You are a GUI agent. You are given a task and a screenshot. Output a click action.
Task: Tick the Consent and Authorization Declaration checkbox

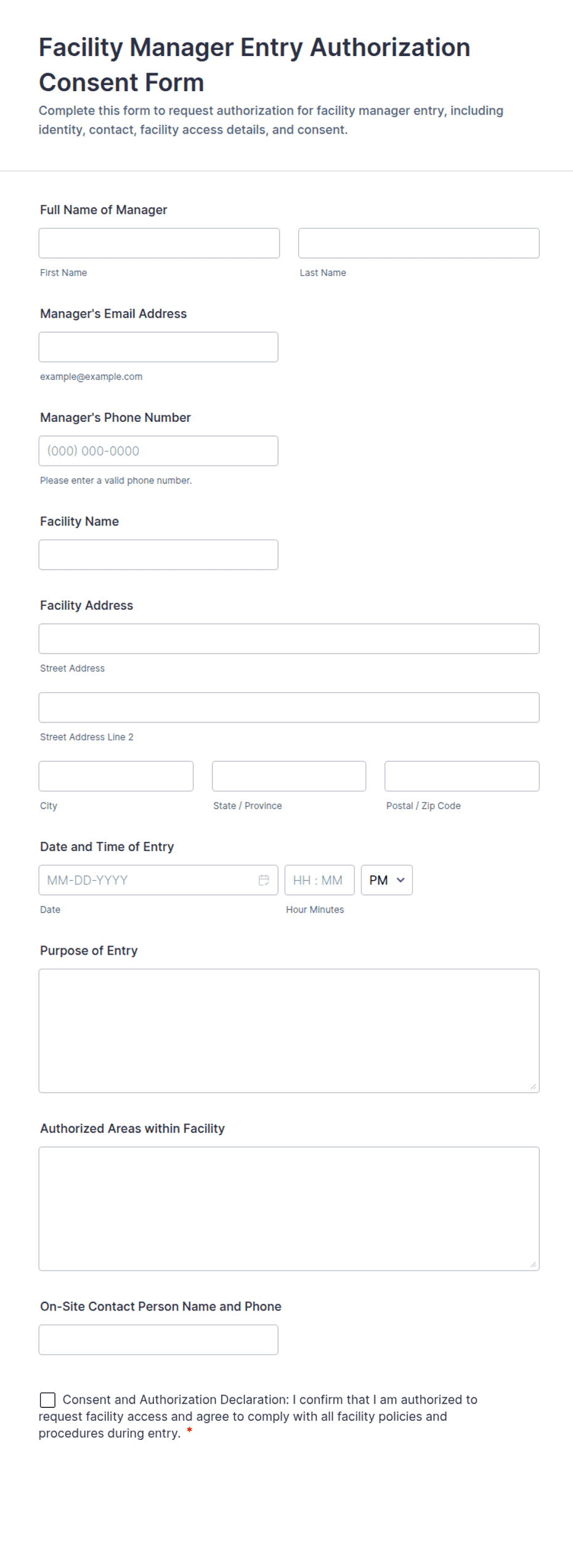47,1400
